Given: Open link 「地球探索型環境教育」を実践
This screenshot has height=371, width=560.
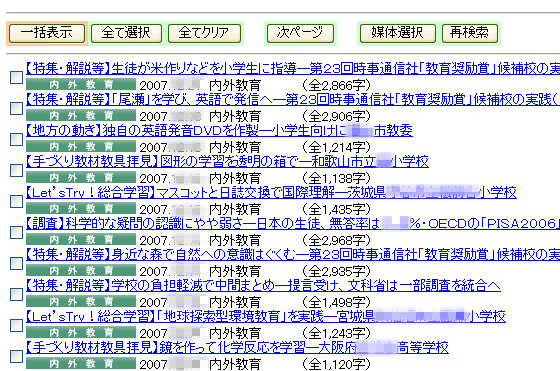Looking at the screenshot, I should tap(266, 316).
